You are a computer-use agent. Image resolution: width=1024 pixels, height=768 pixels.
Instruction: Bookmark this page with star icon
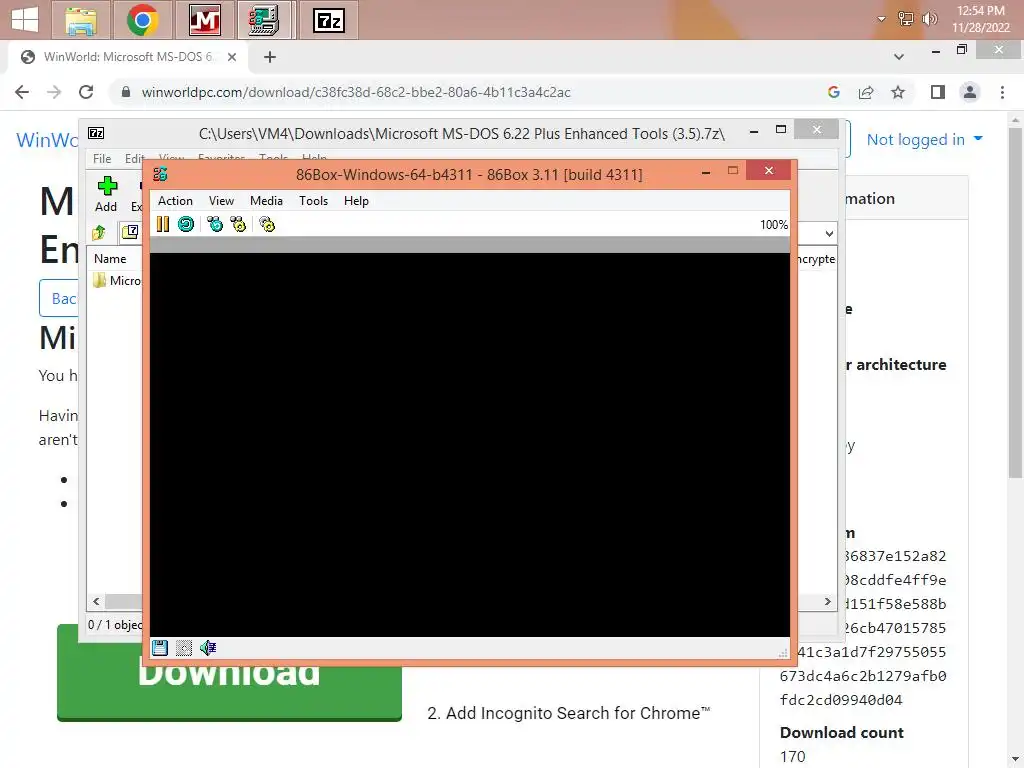pos(898,92)
